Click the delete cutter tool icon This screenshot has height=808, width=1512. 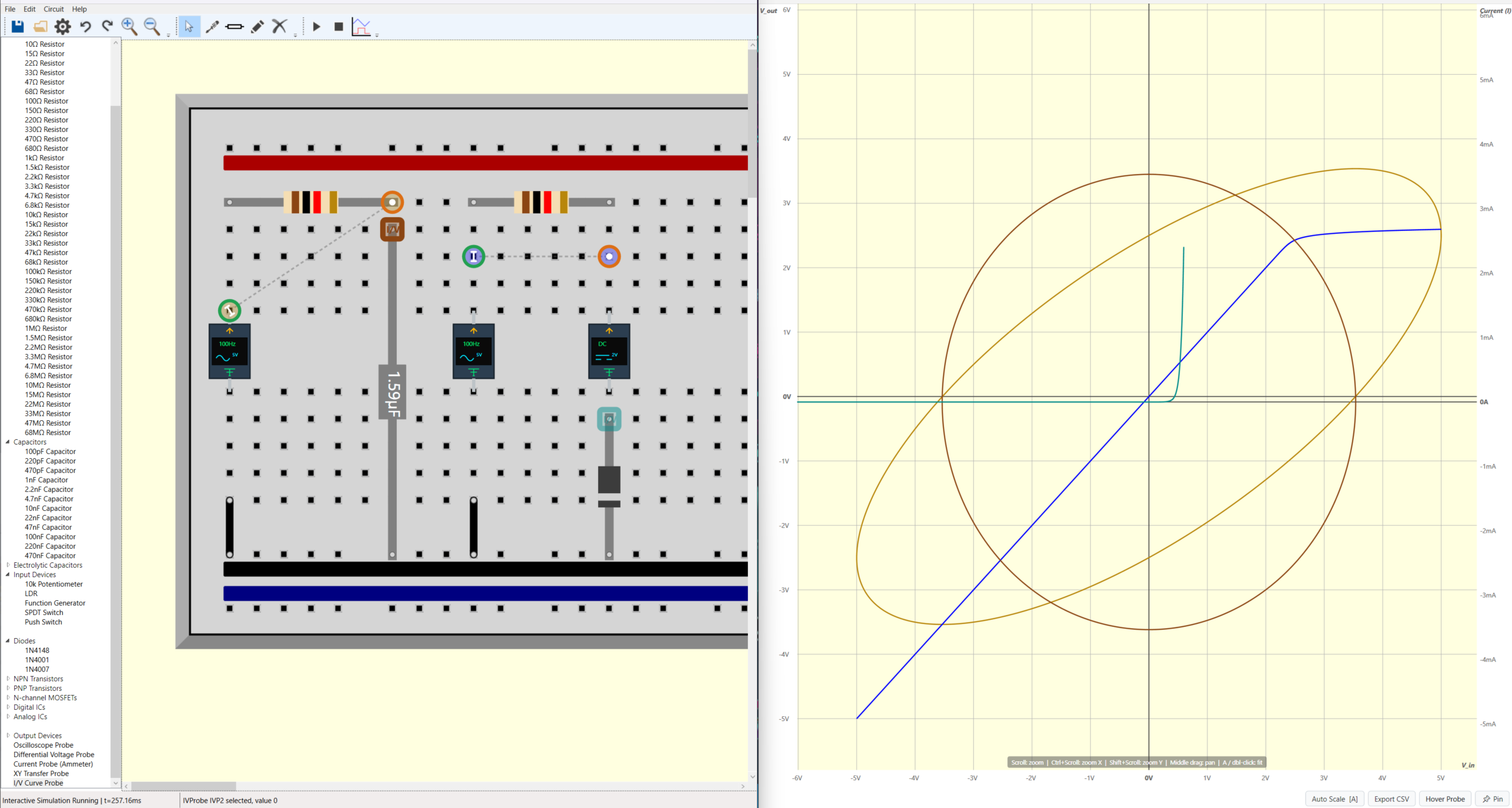(x=280, y=27)
